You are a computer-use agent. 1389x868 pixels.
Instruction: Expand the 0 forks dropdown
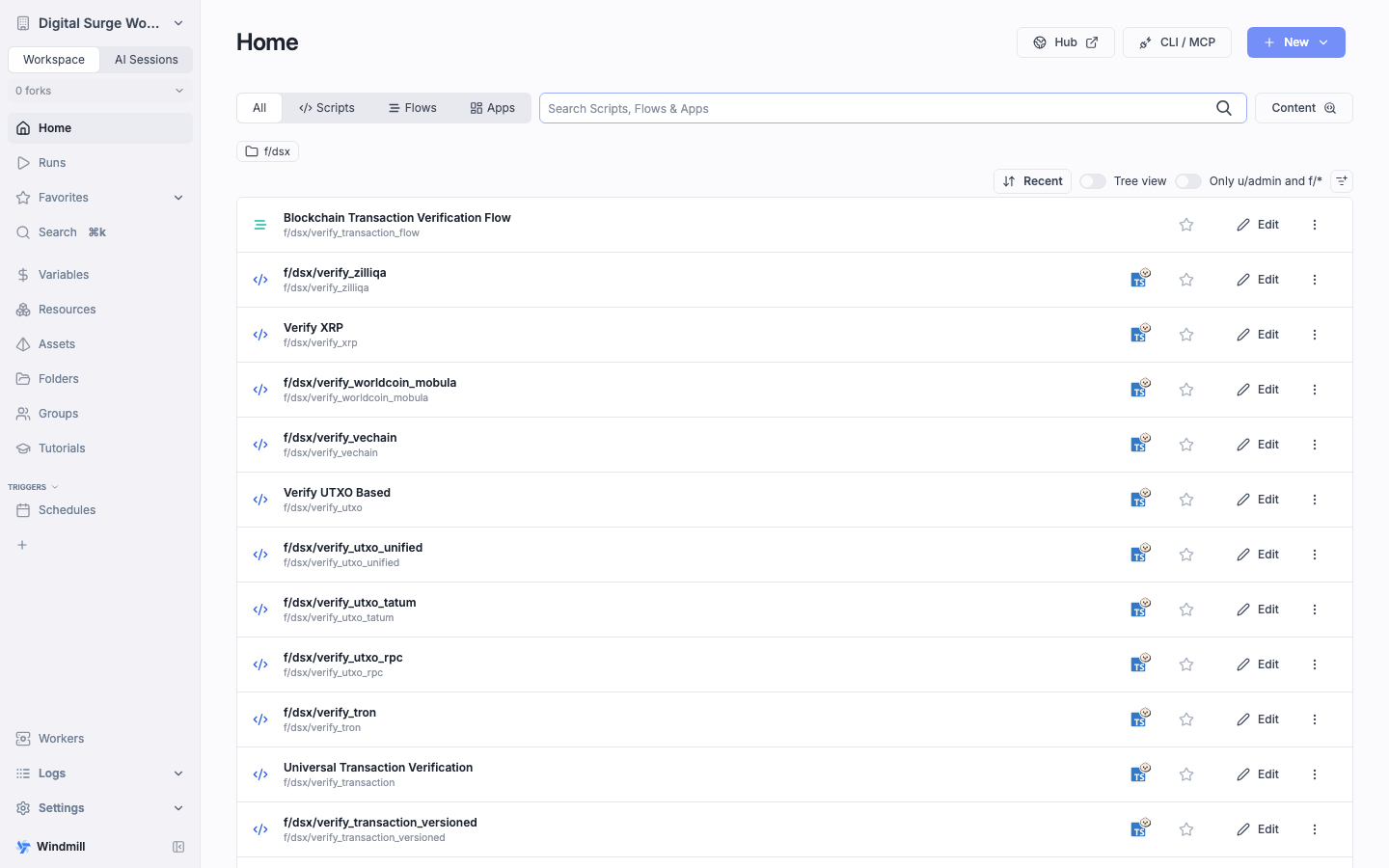point(100,91)
